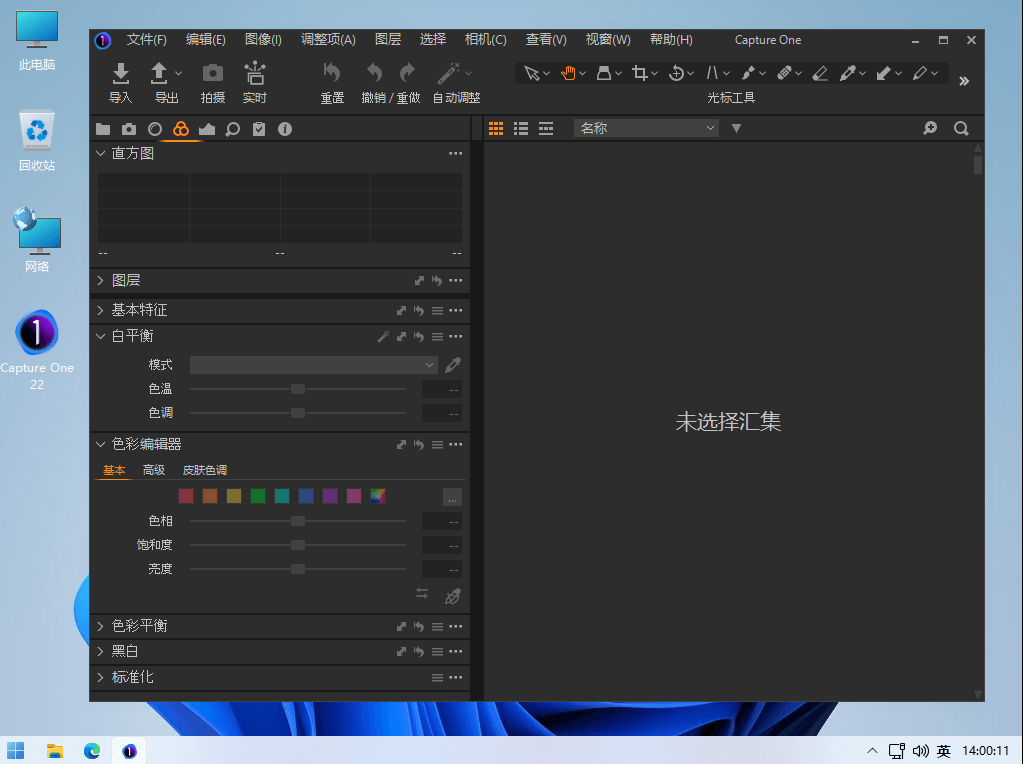
Task: Open the Library folder tool tab
Action: tap(103, 128)
